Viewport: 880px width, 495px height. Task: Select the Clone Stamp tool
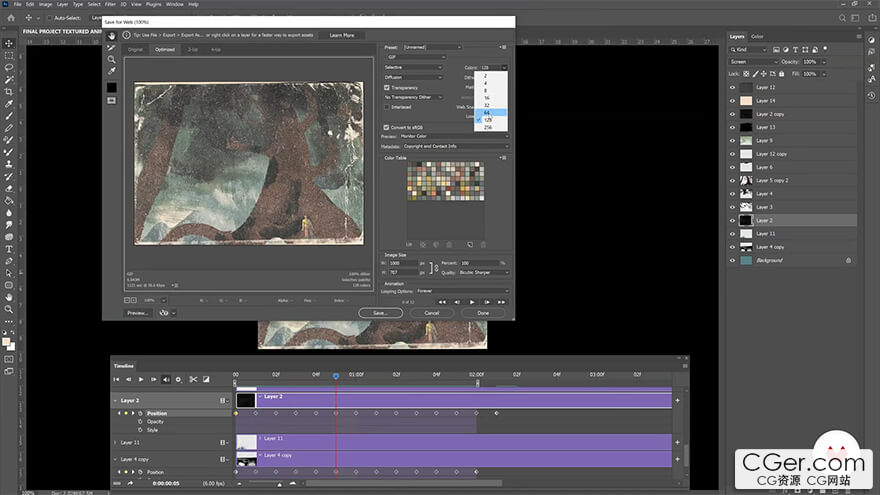(x=9, y=164)
